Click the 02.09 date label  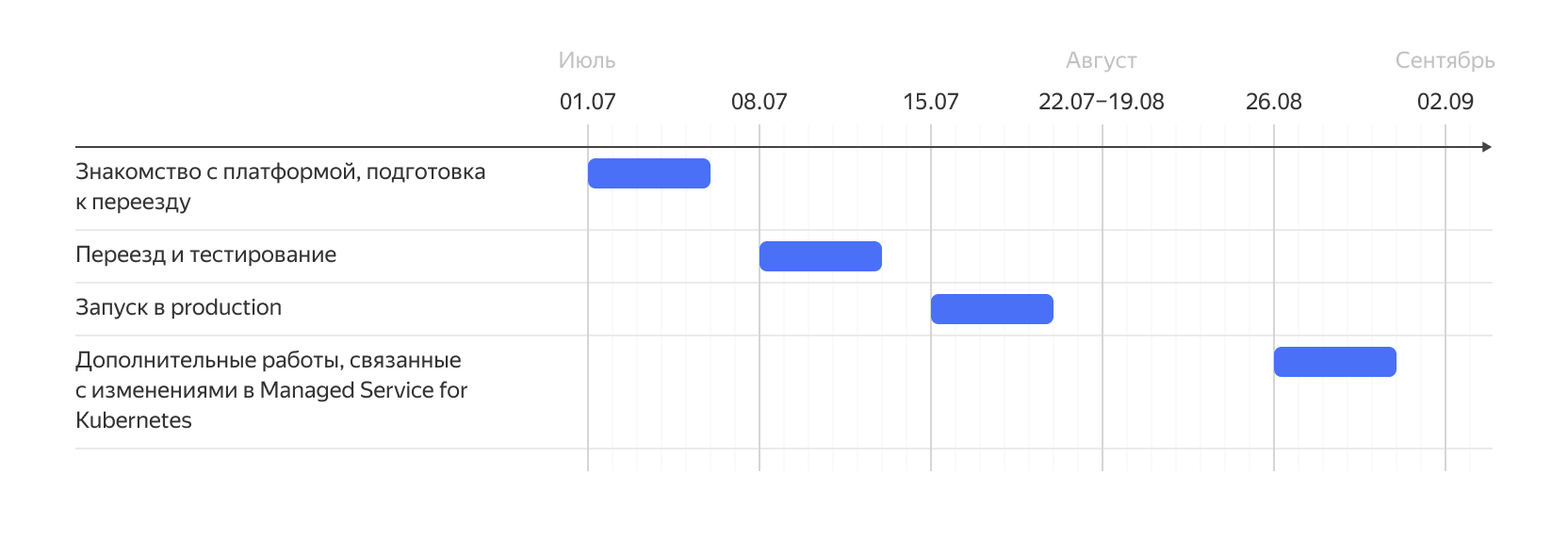[x=1445, y=102]
